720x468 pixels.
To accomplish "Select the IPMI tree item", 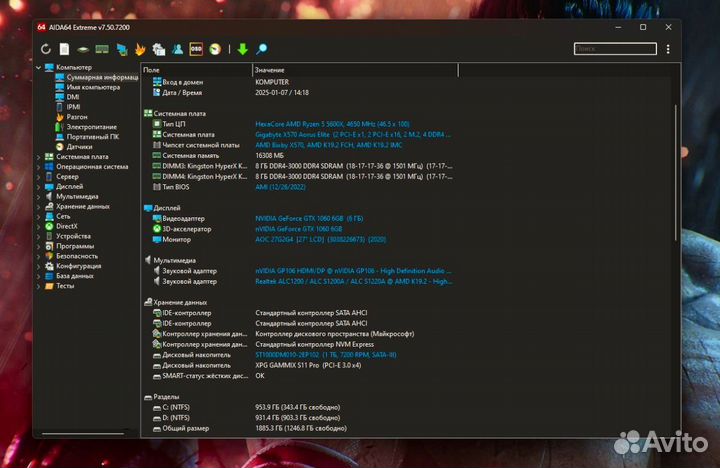I will (x=68, y=107).
